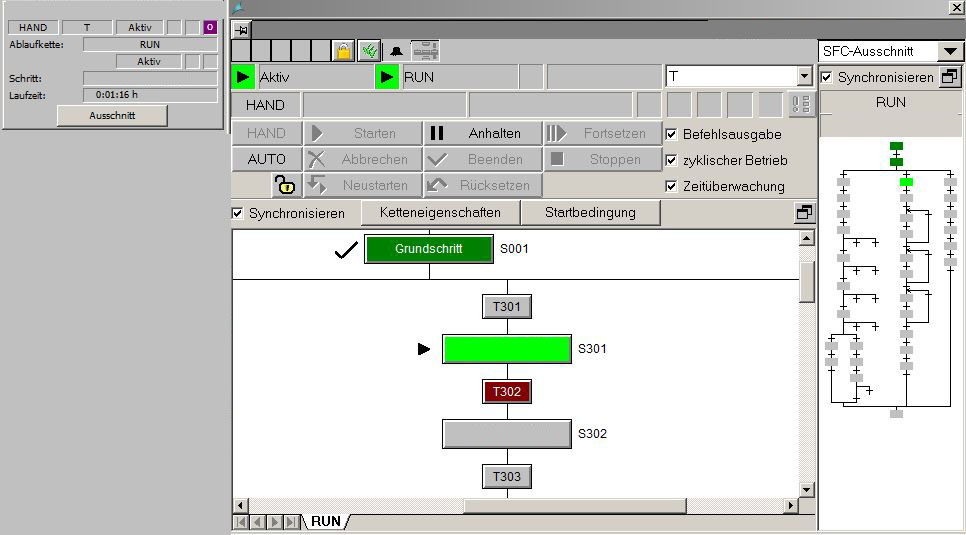Toggle Synchronisieren checkbox above chart

(x=238, y=213)
